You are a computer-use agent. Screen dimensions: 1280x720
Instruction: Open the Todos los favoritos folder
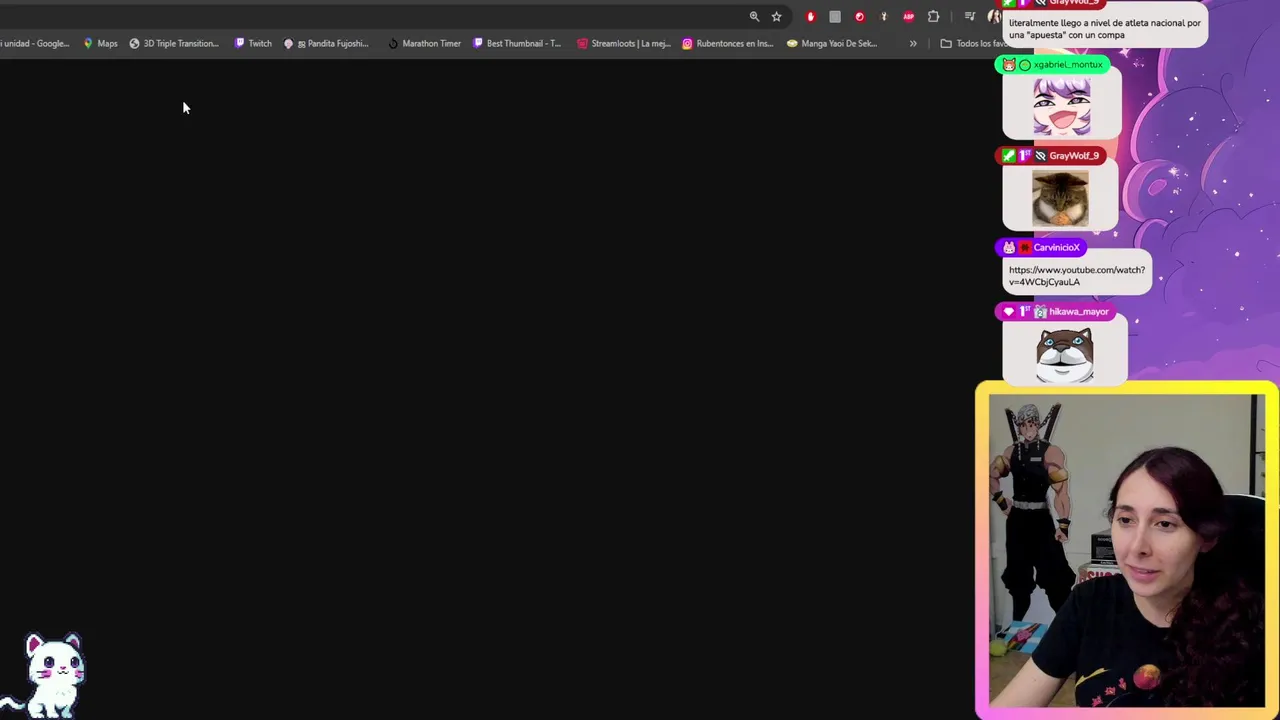[x=975, y=43]
